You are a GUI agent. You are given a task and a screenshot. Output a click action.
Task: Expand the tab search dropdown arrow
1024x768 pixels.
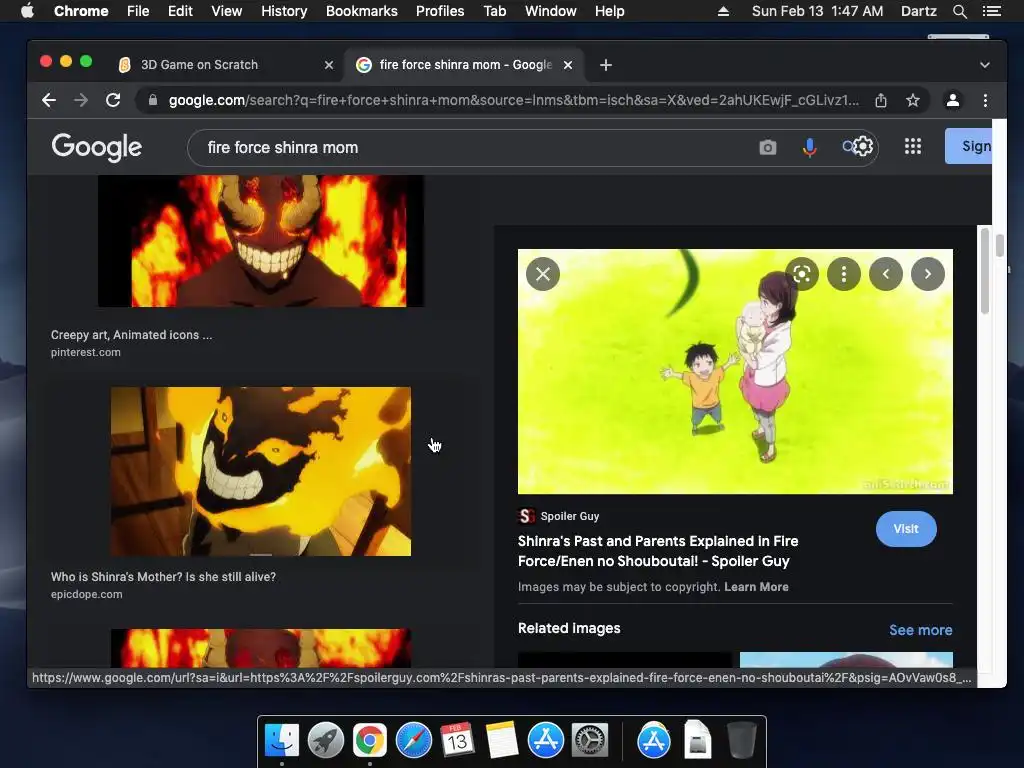pos(985,65)
